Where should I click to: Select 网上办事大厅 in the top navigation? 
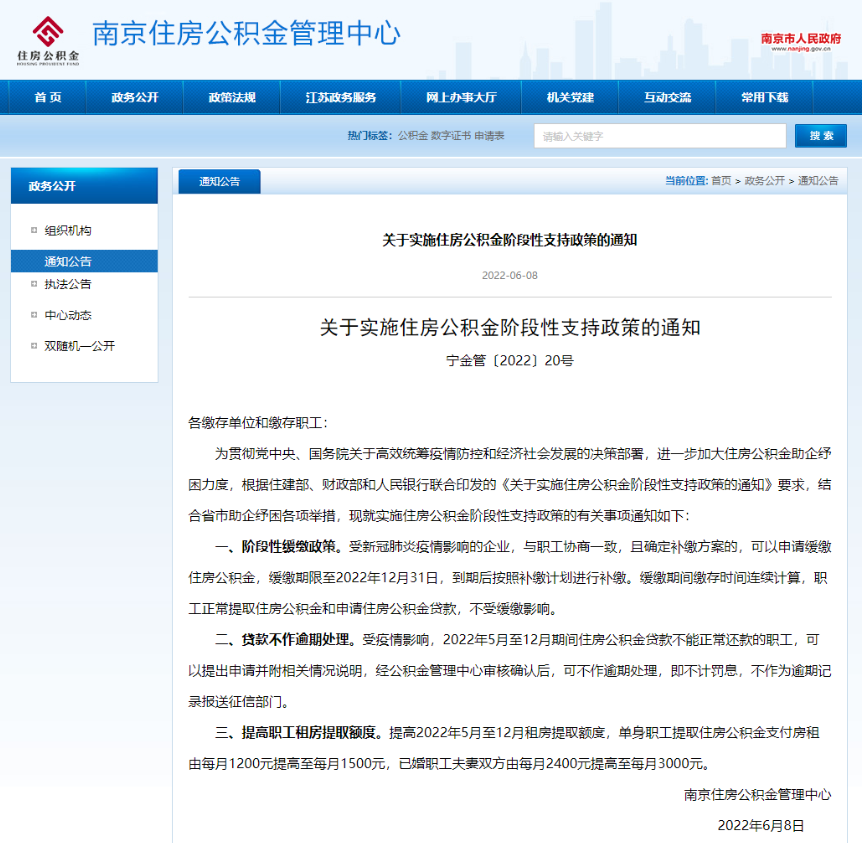coord(461,98)
